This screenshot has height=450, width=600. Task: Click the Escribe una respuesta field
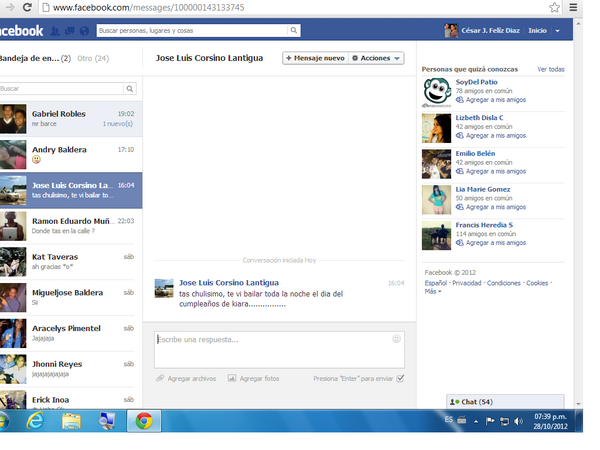click(279, 350)
